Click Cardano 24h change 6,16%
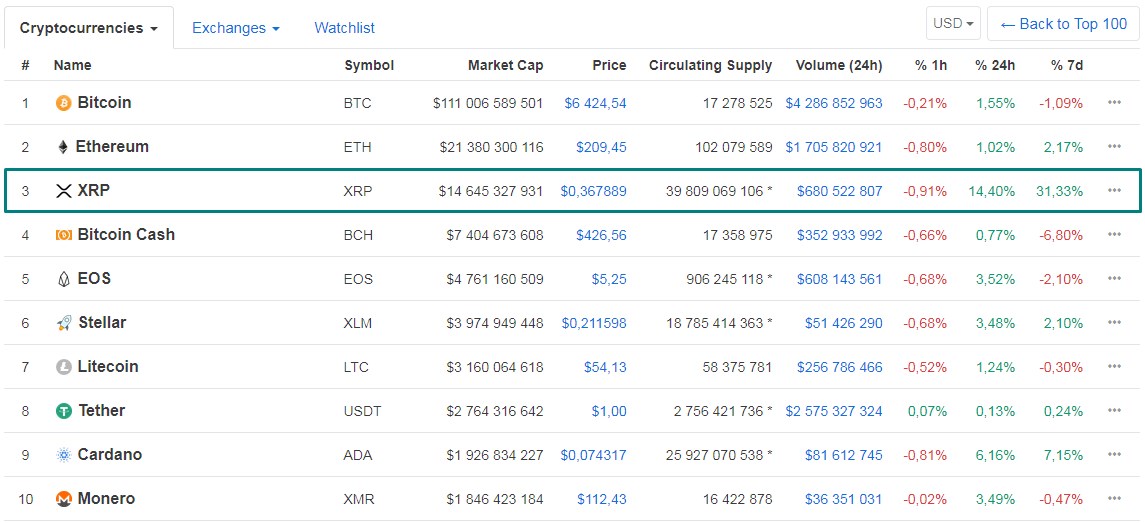 click(x=994, y=455)
